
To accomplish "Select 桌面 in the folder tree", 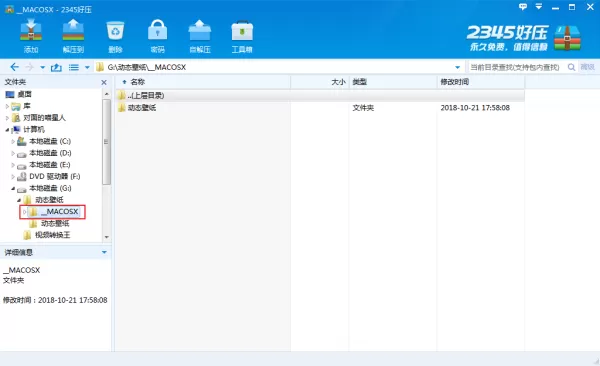I will pyautogui.click(x=24, y=94).
